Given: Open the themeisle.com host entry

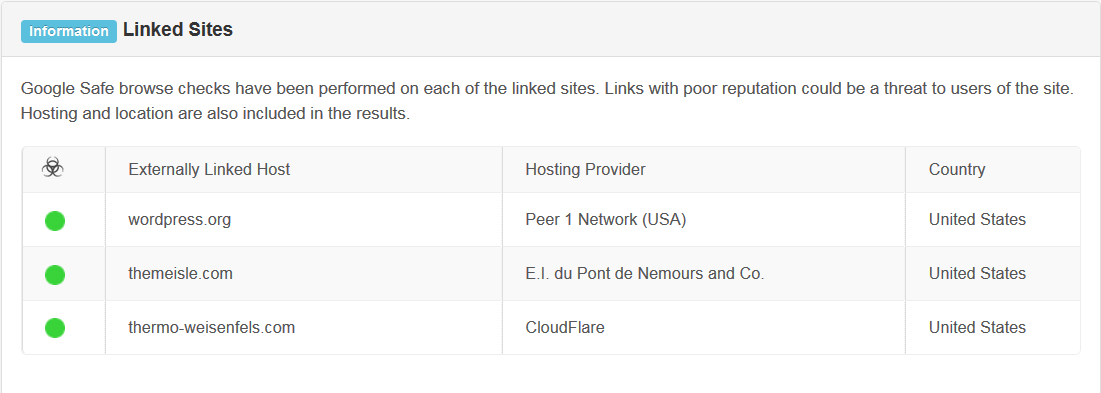Looking at the screenshot, I should [180, 274].
